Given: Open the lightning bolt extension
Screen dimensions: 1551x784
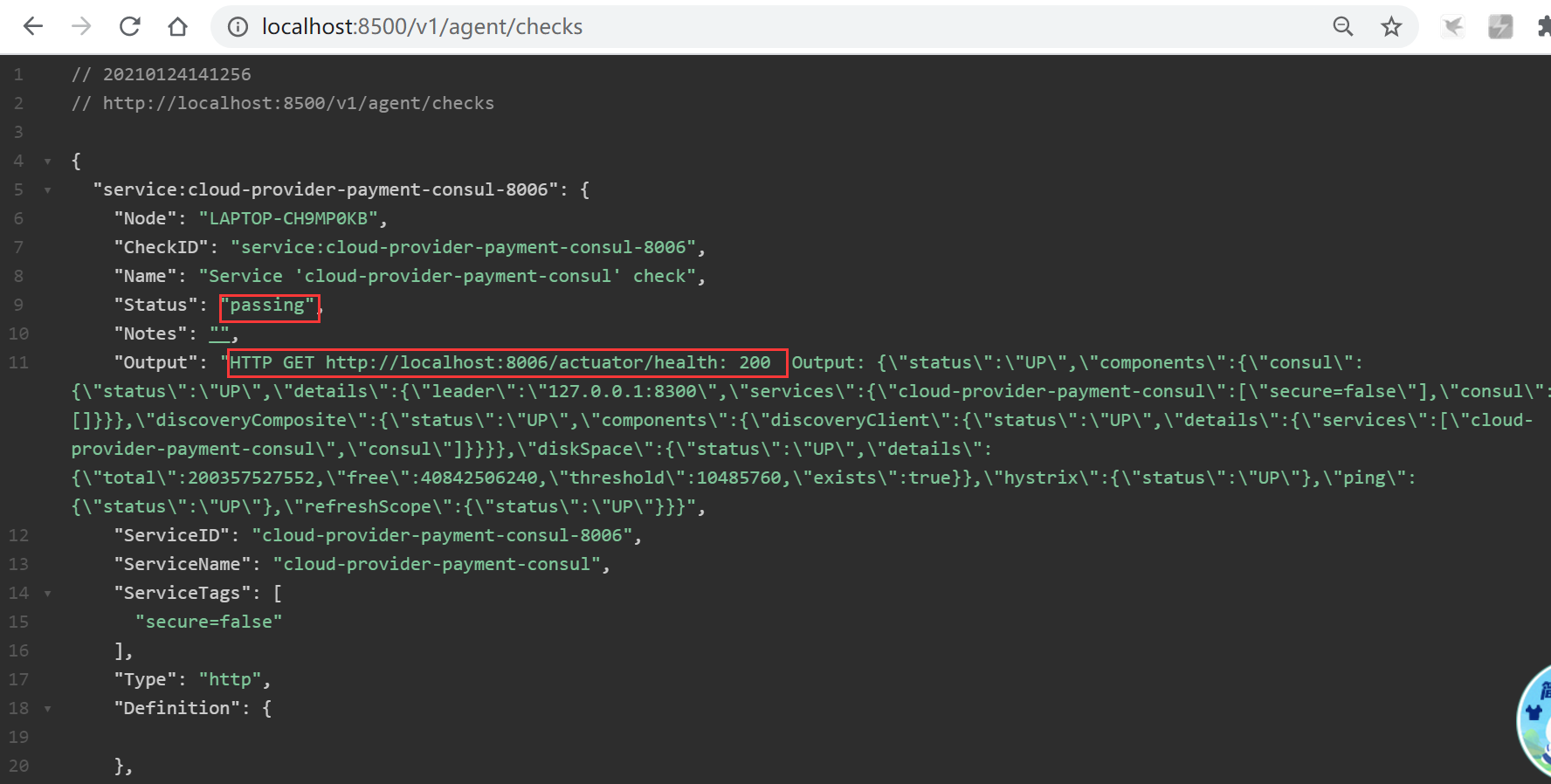Looking at the screenshot, I should [1500, 27].
